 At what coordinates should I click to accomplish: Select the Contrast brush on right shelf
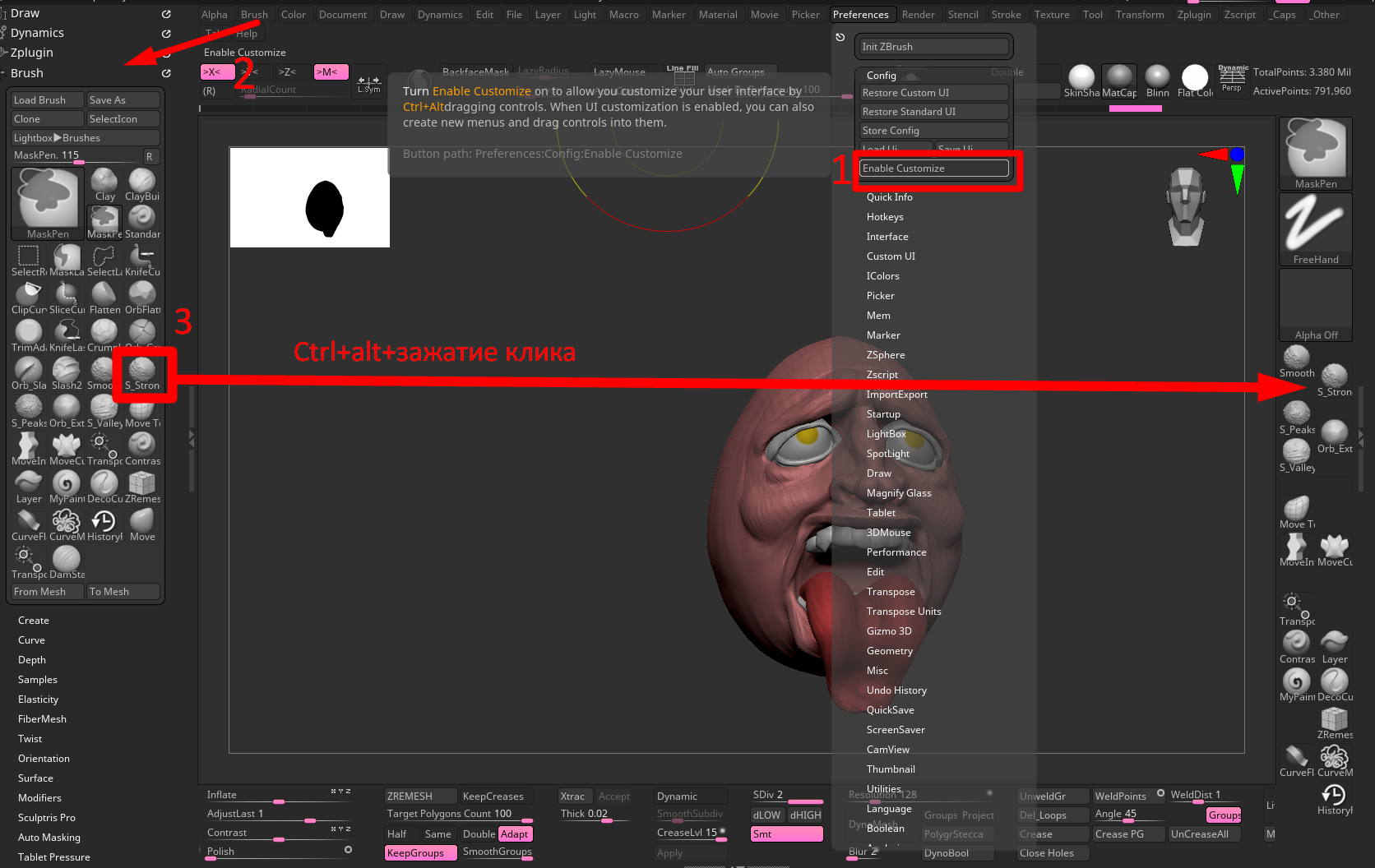pos(1297,647)
